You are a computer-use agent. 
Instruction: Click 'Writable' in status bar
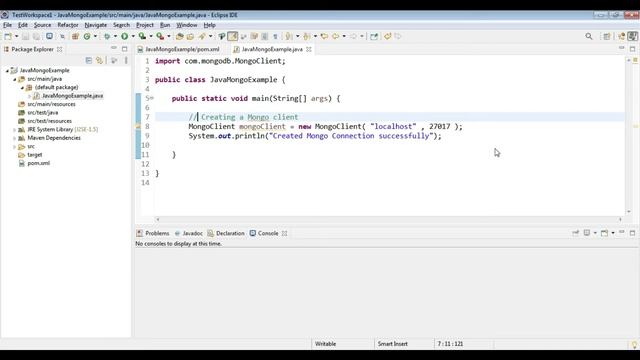pyautogui.click(x=325, y=344)
